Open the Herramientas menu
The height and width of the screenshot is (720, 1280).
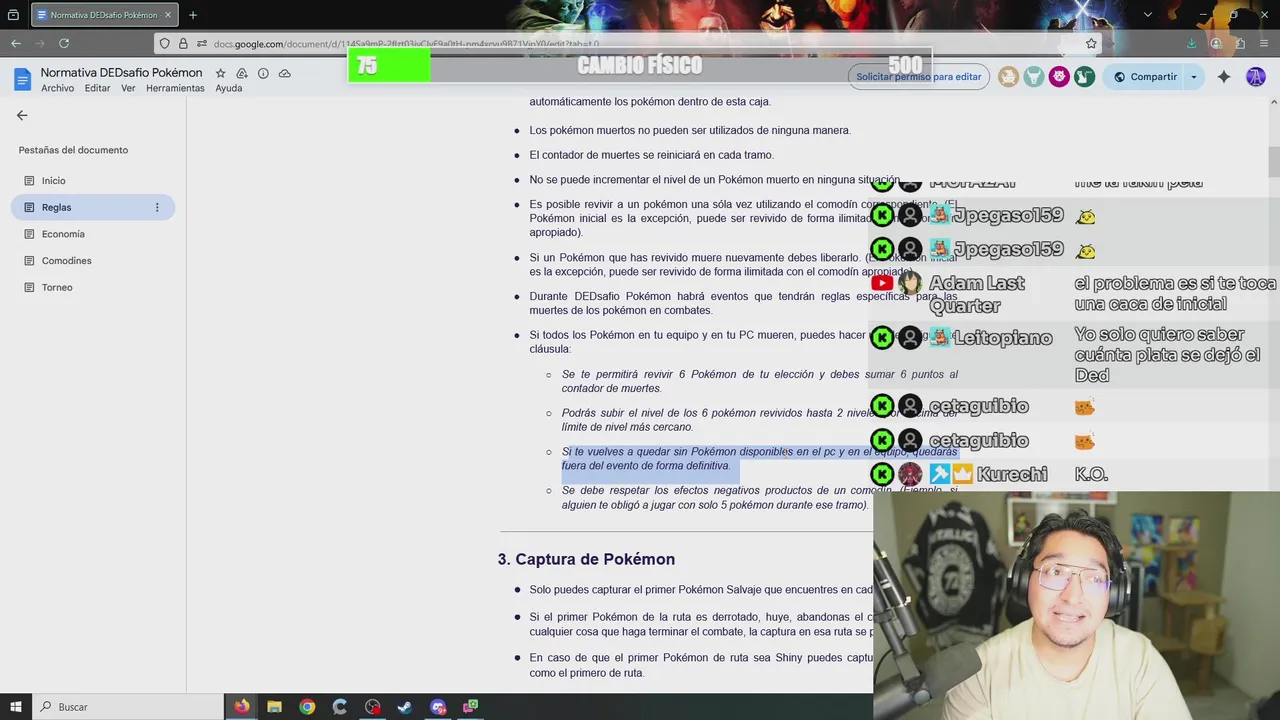[x=175, y=88]
